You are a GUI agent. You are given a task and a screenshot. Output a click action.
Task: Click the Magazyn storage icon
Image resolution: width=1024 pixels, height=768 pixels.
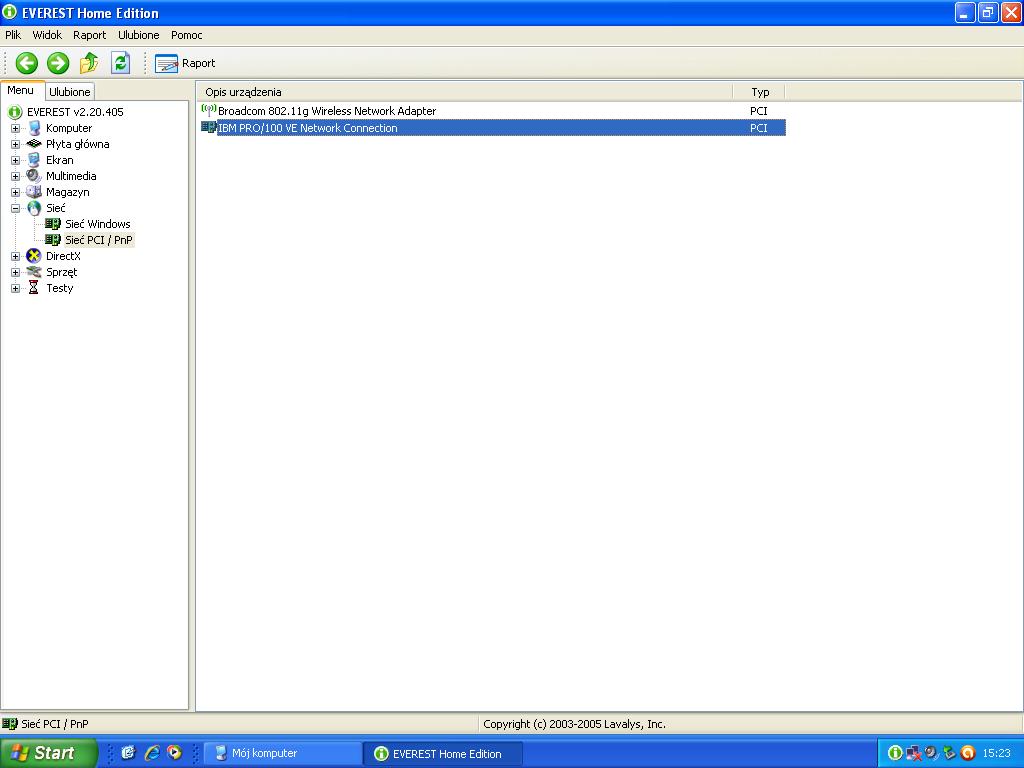tap(34, 192)
